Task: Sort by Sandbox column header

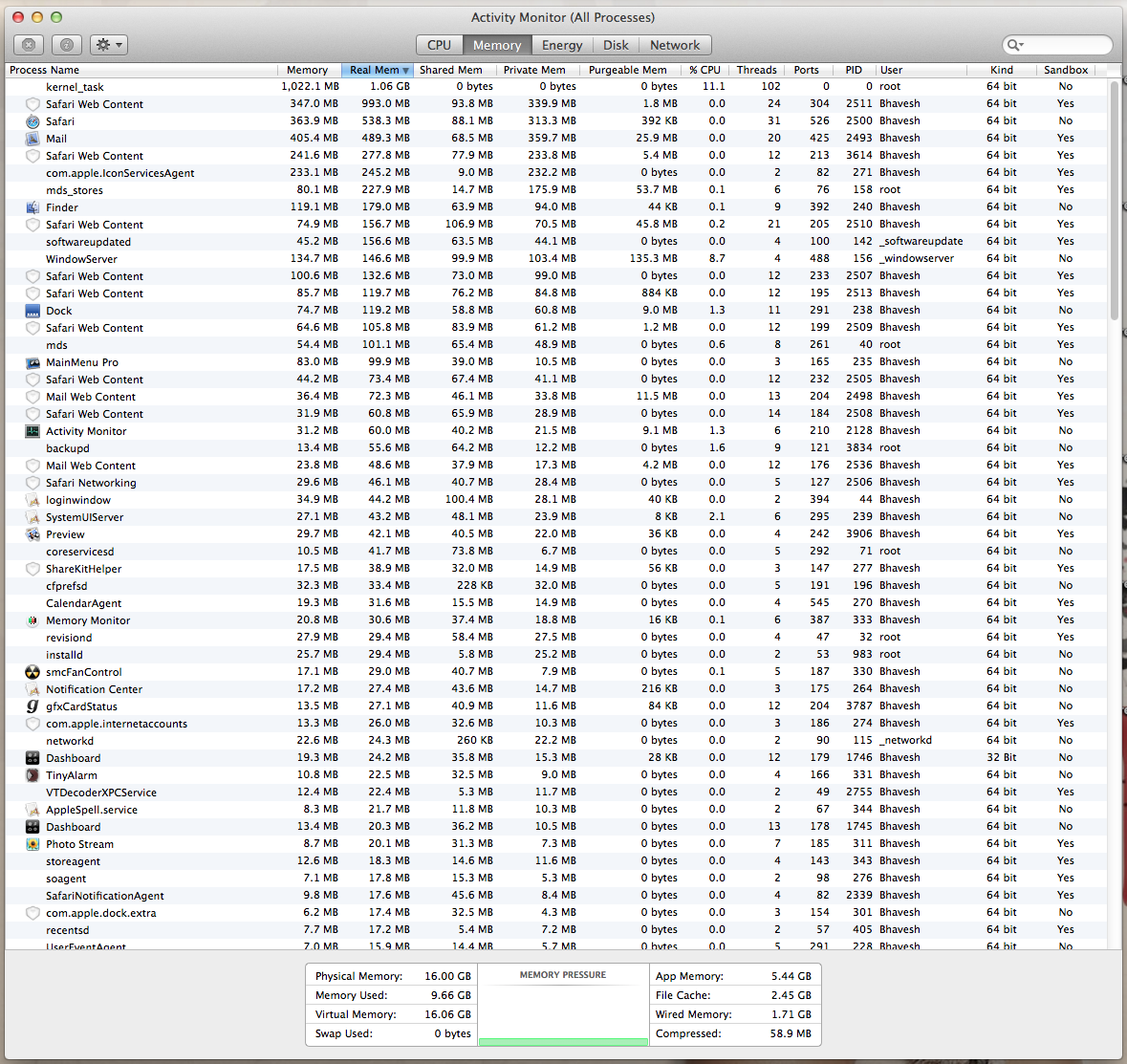Action: point(1066,70)
